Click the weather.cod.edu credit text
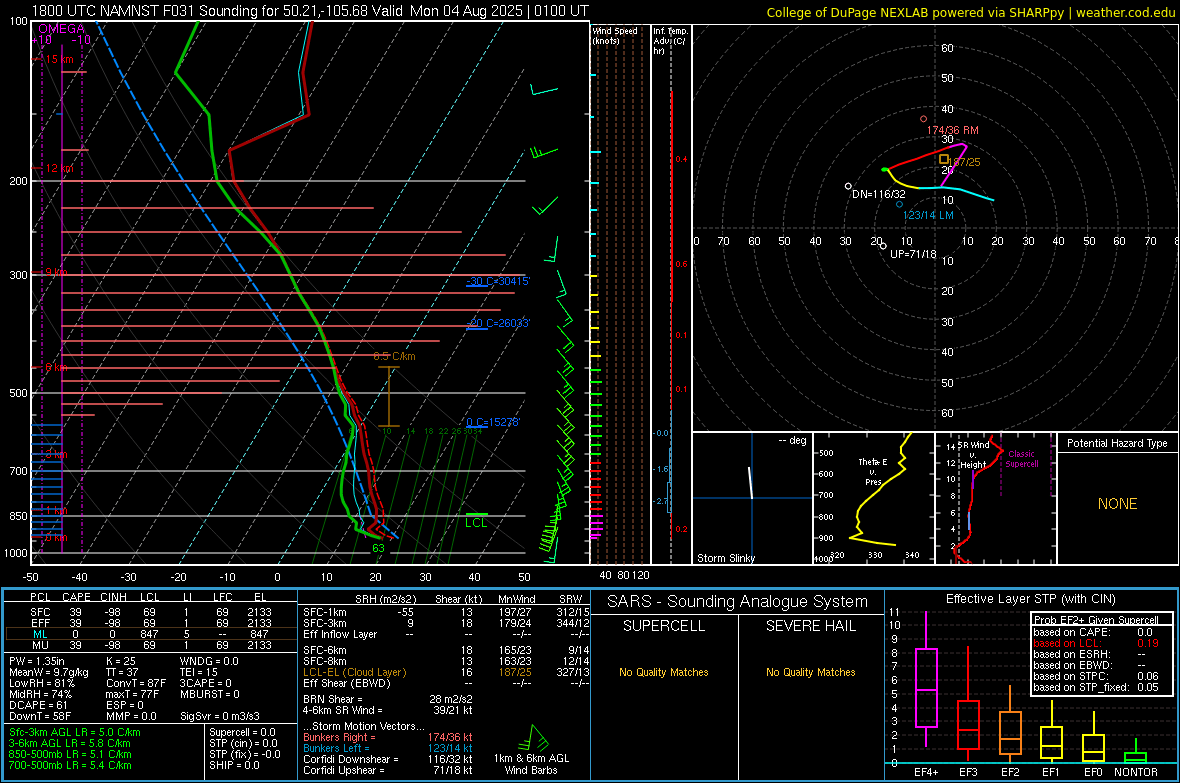 point(1125,12)
